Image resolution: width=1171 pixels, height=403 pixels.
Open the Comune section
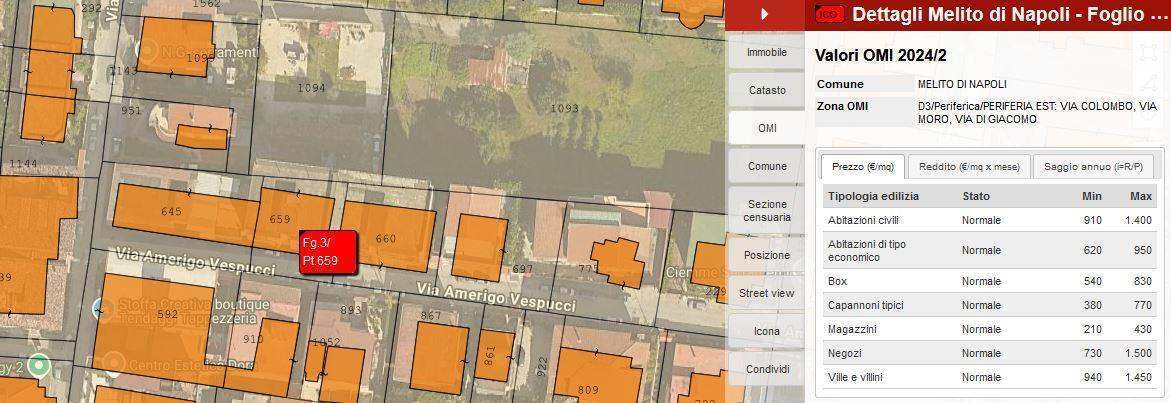(767, 166)
